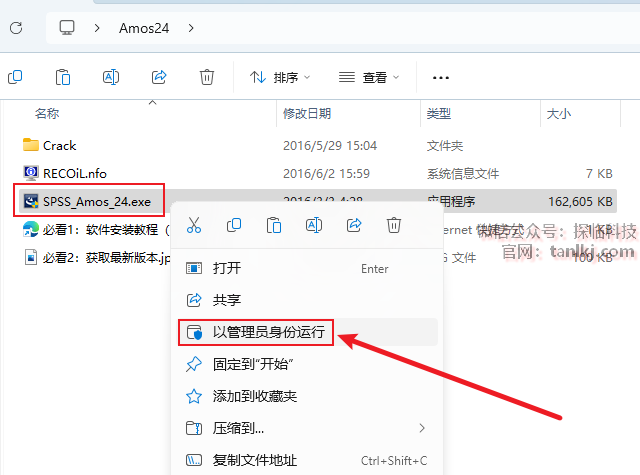This screenshot has width=640, height=475.
Task: Click the context menu Cut scissors icon
Action: click(x=193, y=225)
